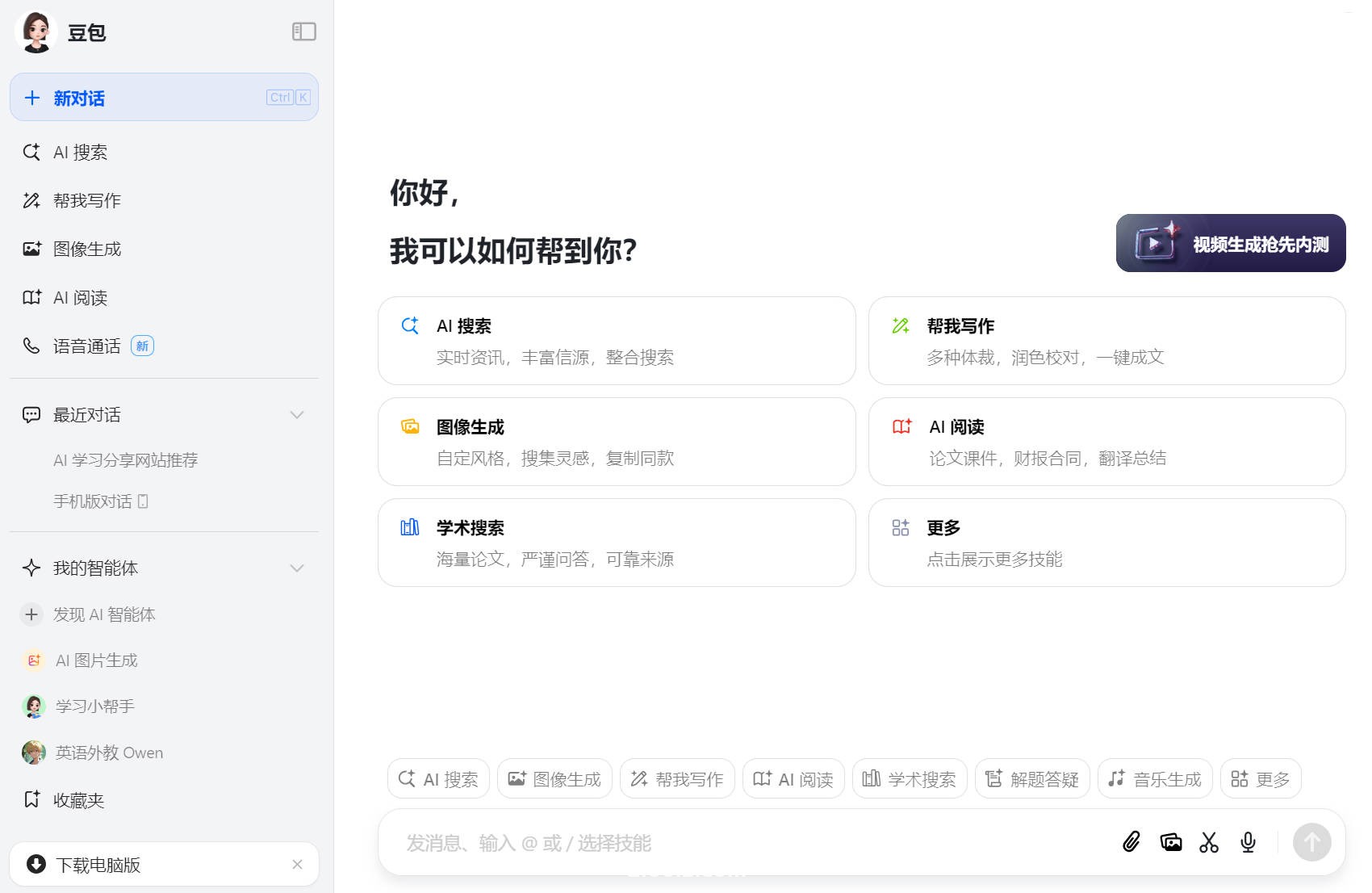Click the 图像生成 skill chip above input
This screenshot has height=893, width=1372.
tap(554, 778)
